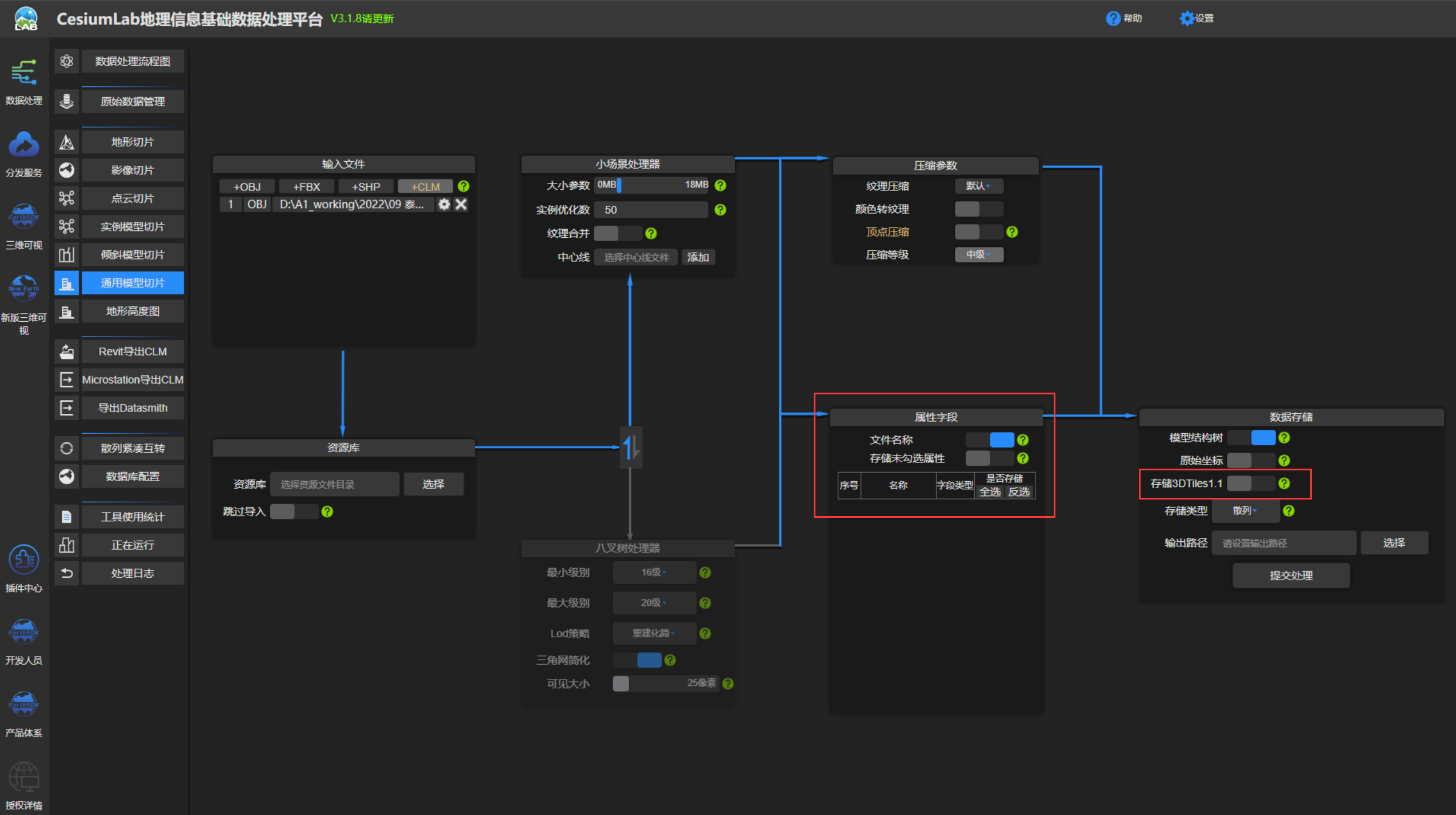1456x815 pixels.
Task: Remove the OBJ file row with X icon
Action: coord(461,204)
